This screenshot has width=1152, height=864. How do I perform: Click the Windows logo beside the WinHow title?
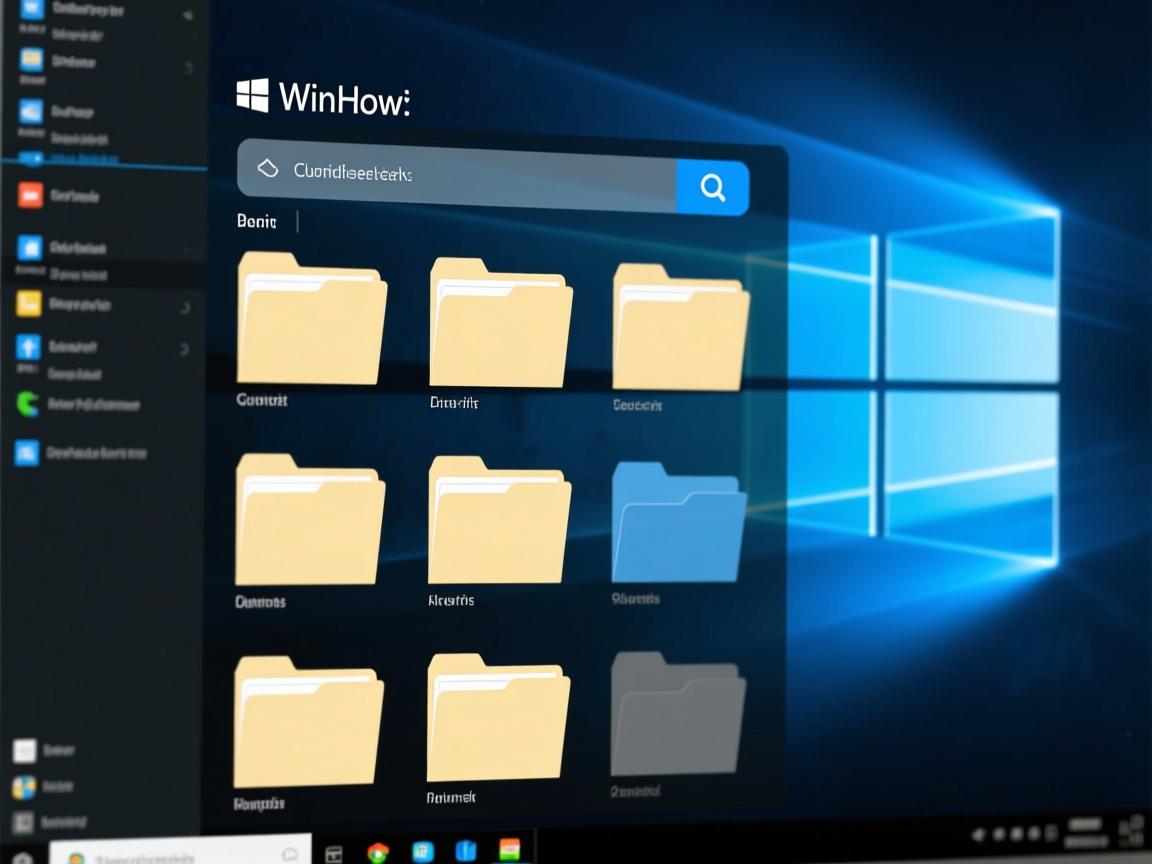click(252, 97)
